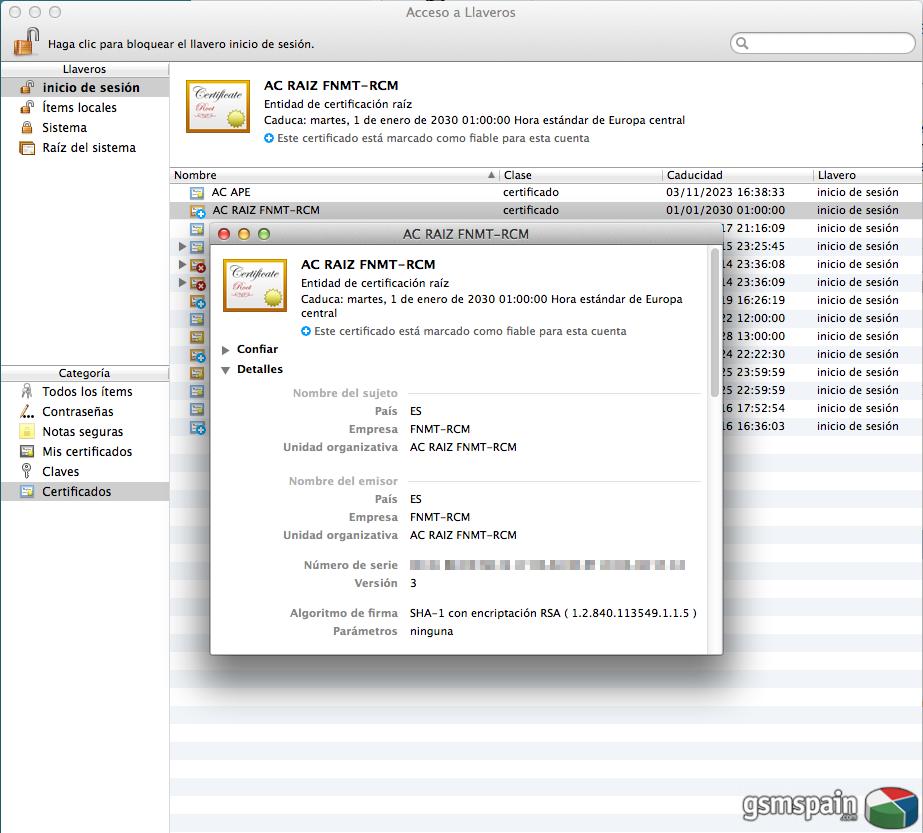Click the Parámetros value 'ninguna'
The image size is (923, 833).
[x=431, y=632]
